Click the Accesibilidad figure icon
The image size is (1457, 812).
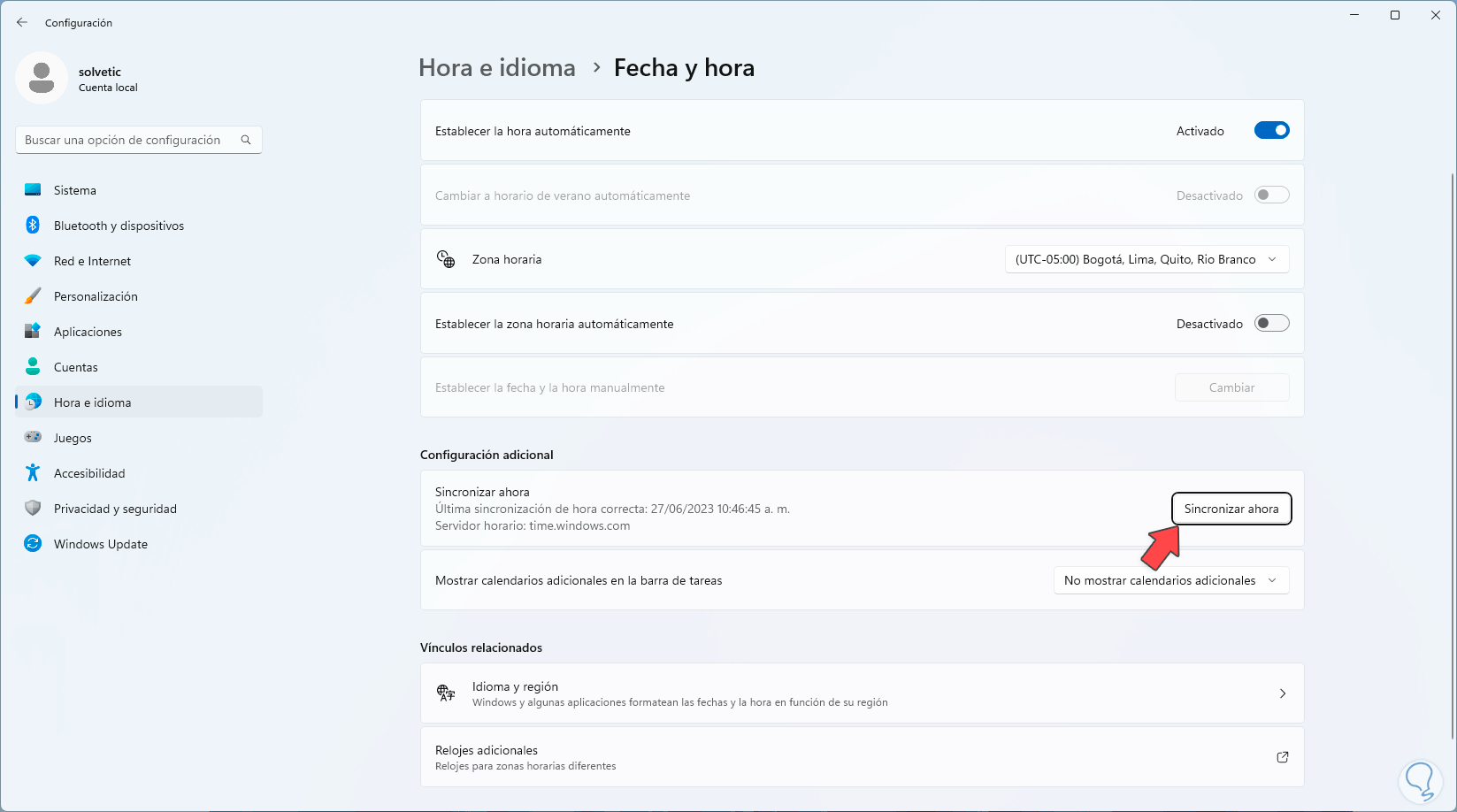33,473
